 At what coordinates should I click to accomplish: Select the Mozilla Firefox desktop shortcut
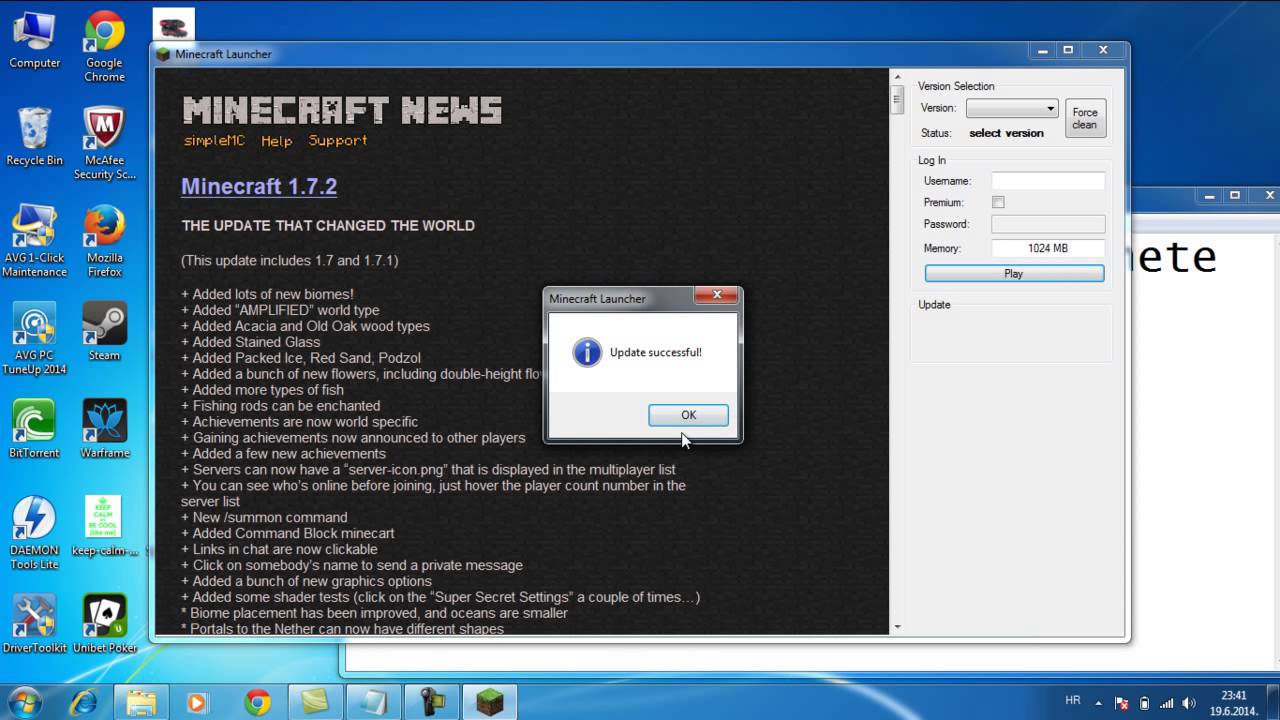coord(104,240)
